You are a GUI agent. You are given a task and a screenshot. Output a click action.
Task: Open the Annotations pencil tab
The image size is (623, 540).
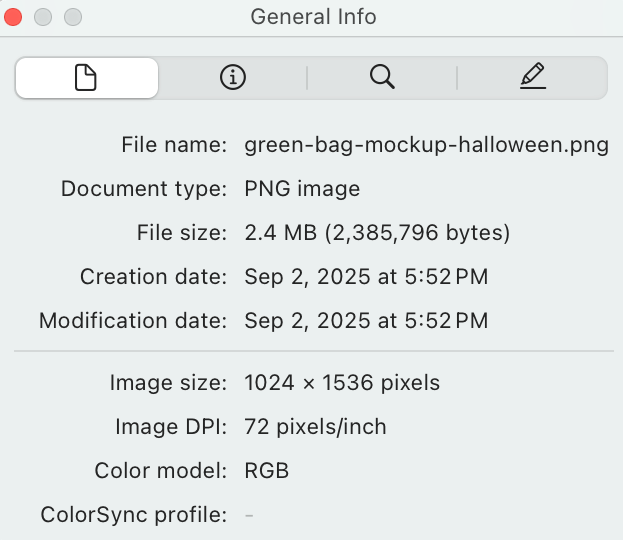pos(533,78)
